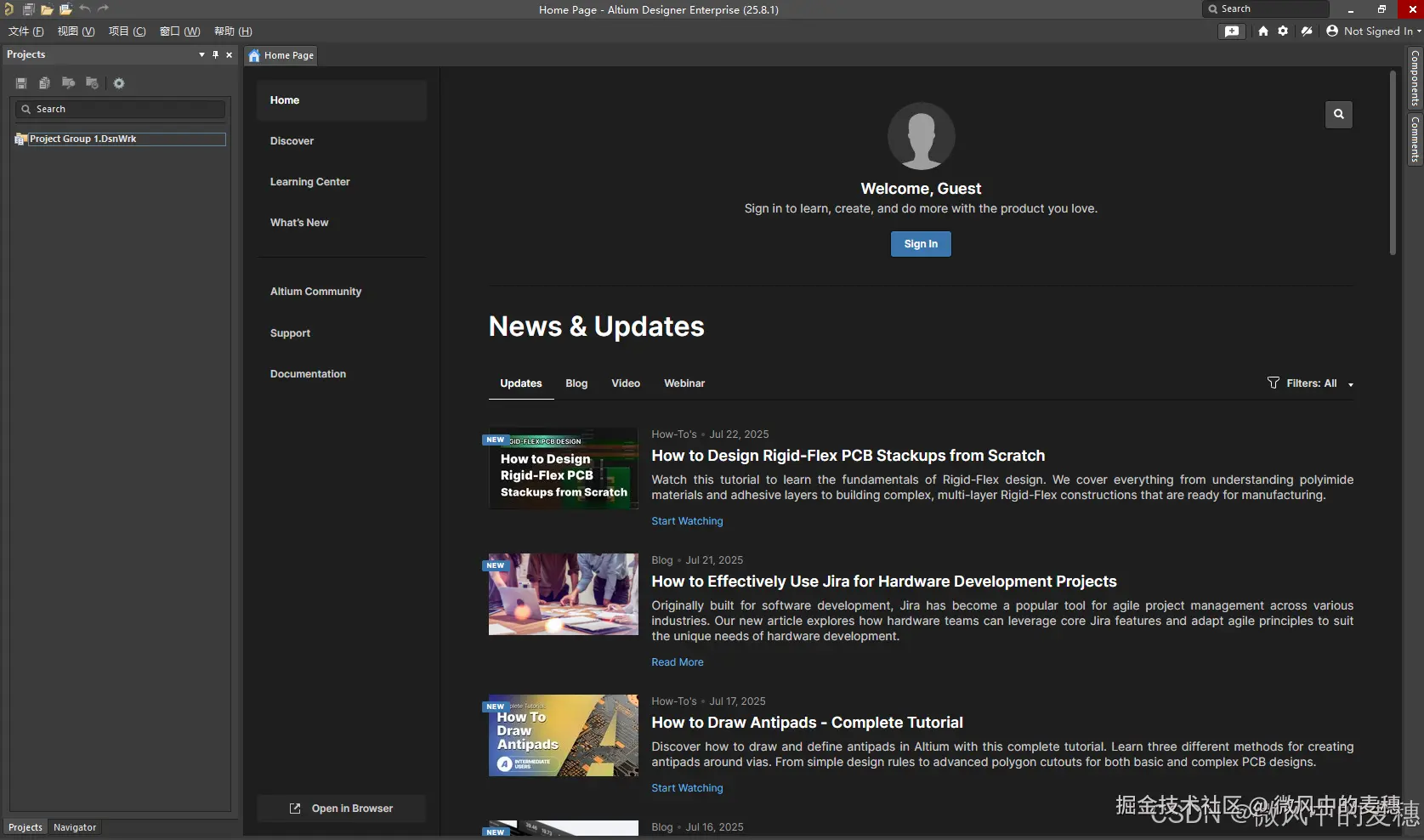
Task: Open the 帮助 (H) menu
Action: pyautogui.click(x=234, y=31)
